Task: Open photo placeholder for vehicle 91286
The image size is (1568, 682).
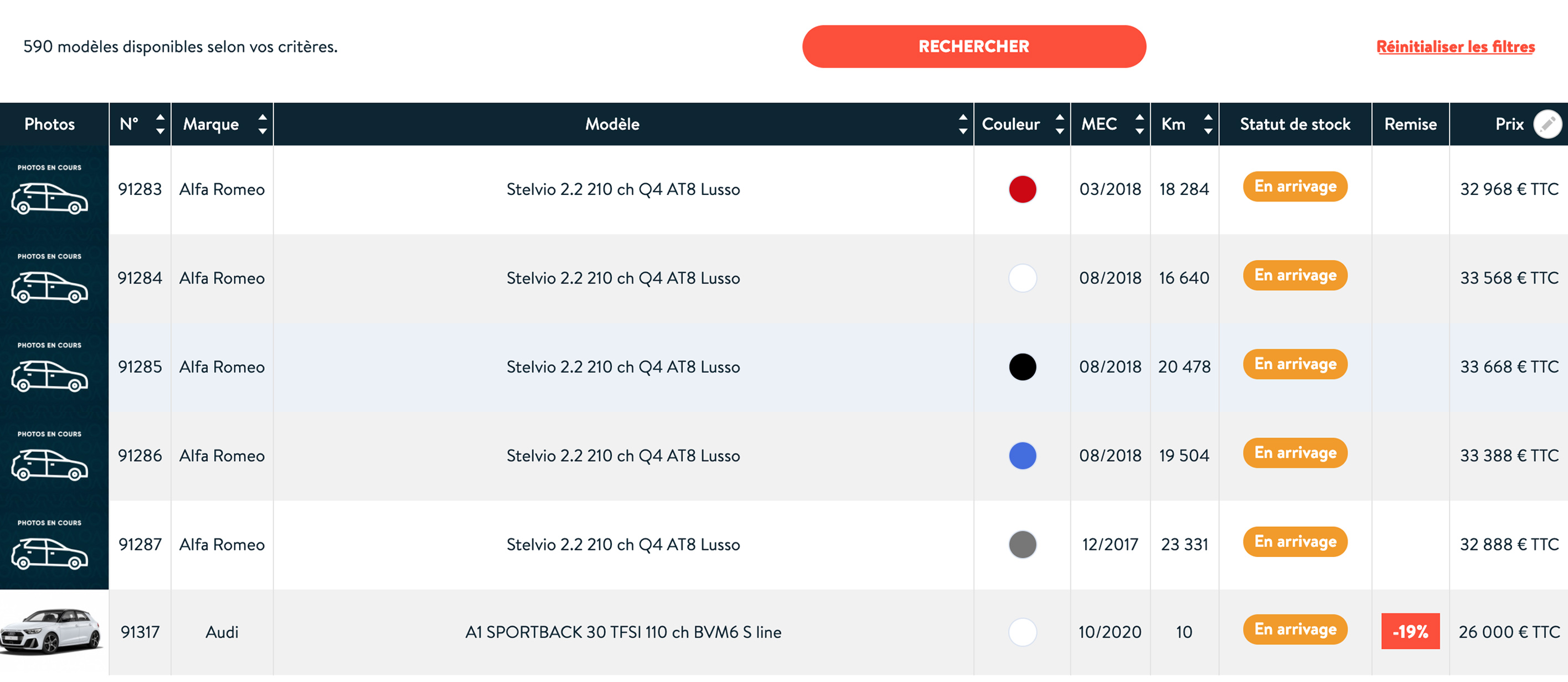Action: point(54,456)
